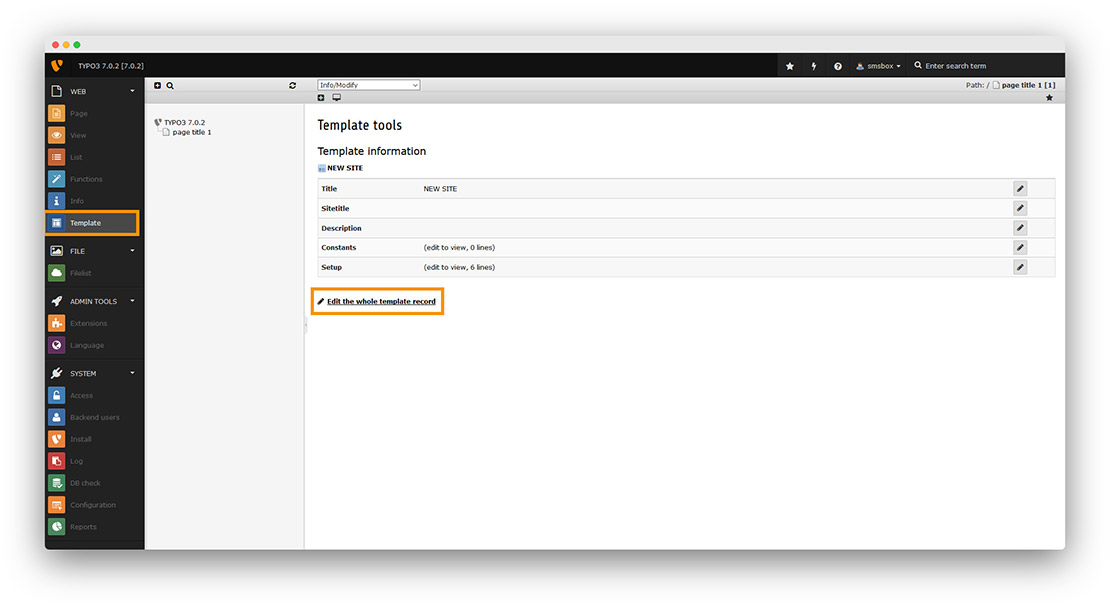The width and height of the screenshot is (1110, 603).
Task: Open the Log module
Action: 92,460
